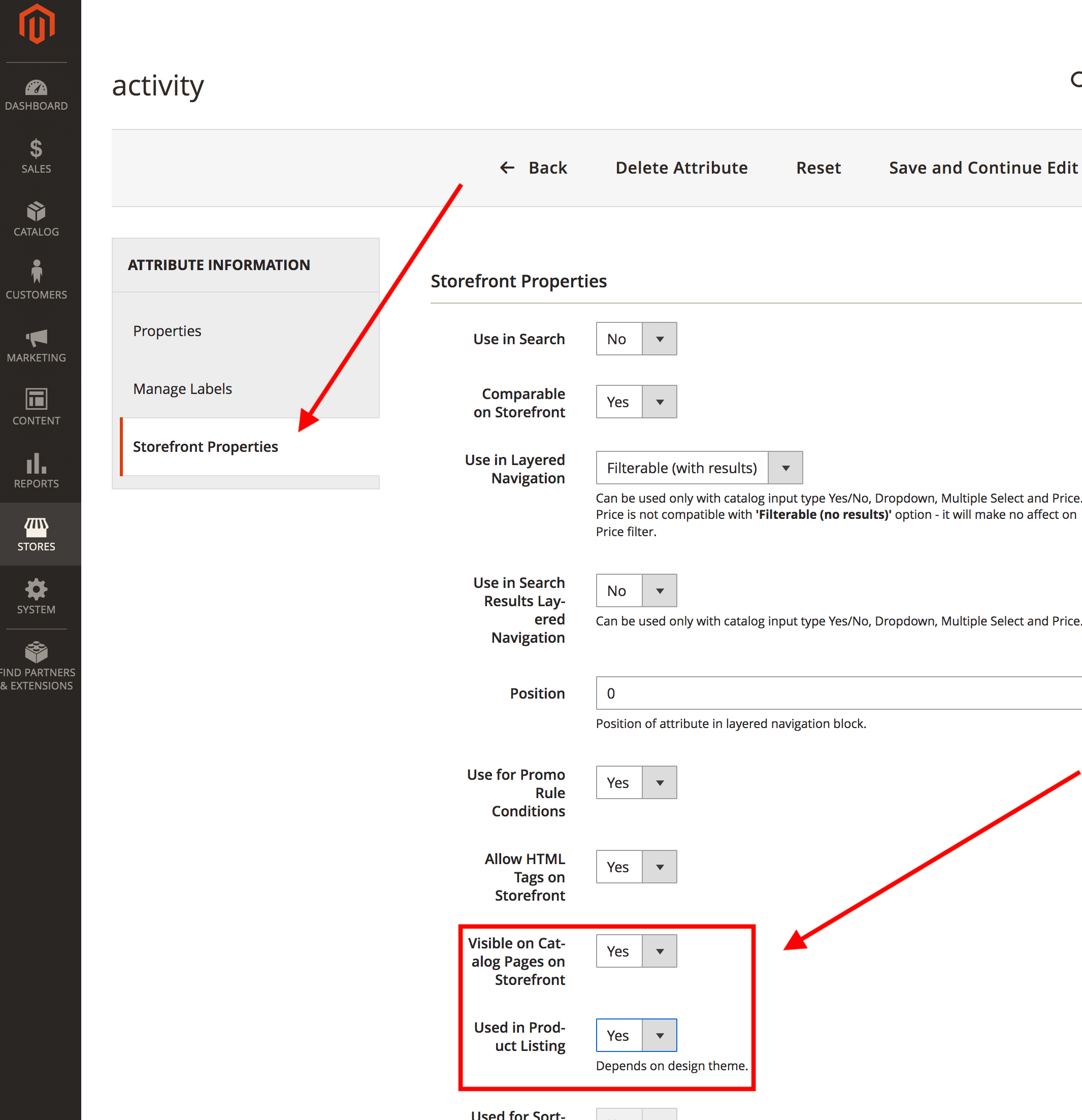Switch to the Properties tab
Screen dimensions: 1082x1120
point(168,331)
